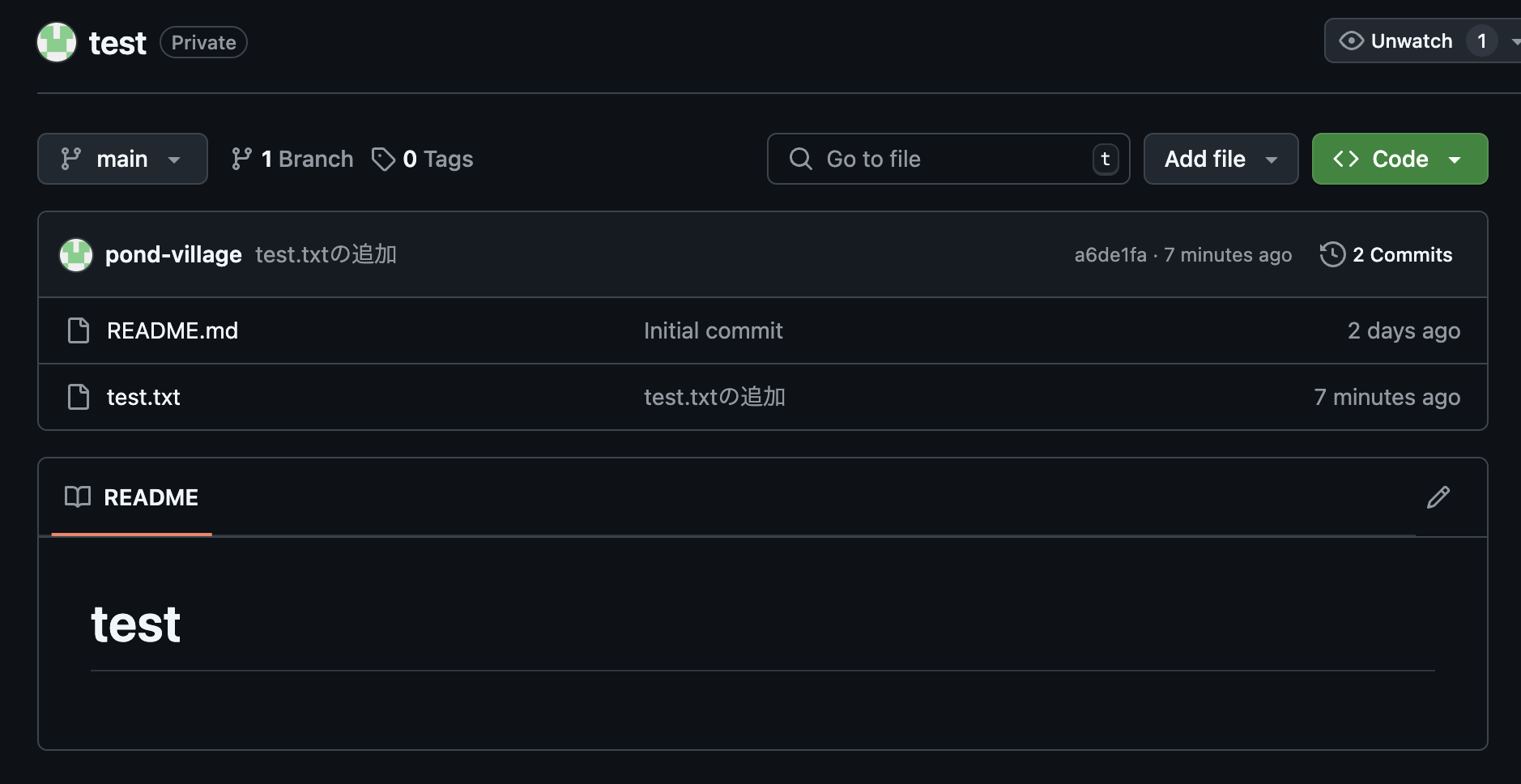This screenshot has width=1521, height=784.
Task: Click the repository owner avatar beside test
Action: (57, 42)
